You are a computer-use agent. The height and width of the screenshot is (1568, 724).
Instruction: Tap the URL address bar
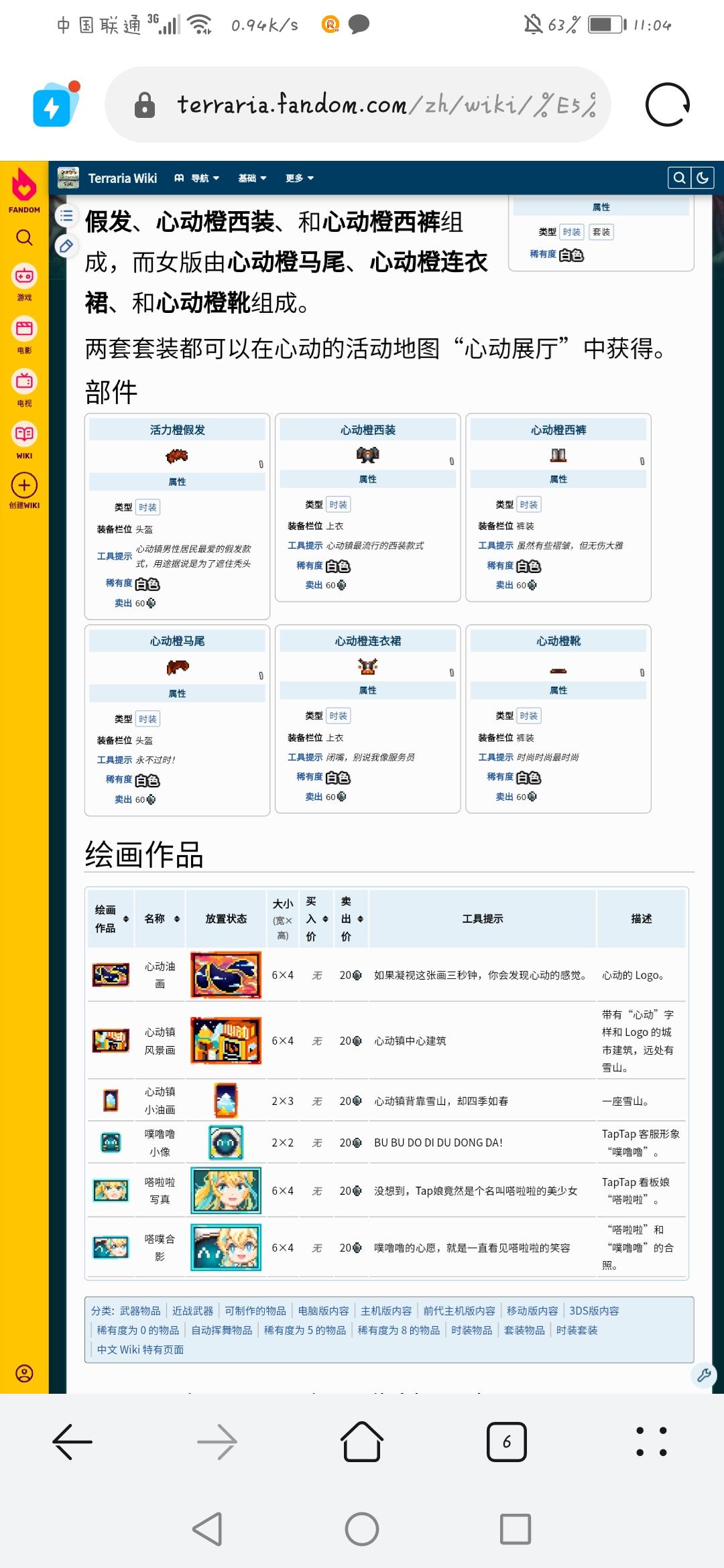[358, 105]
